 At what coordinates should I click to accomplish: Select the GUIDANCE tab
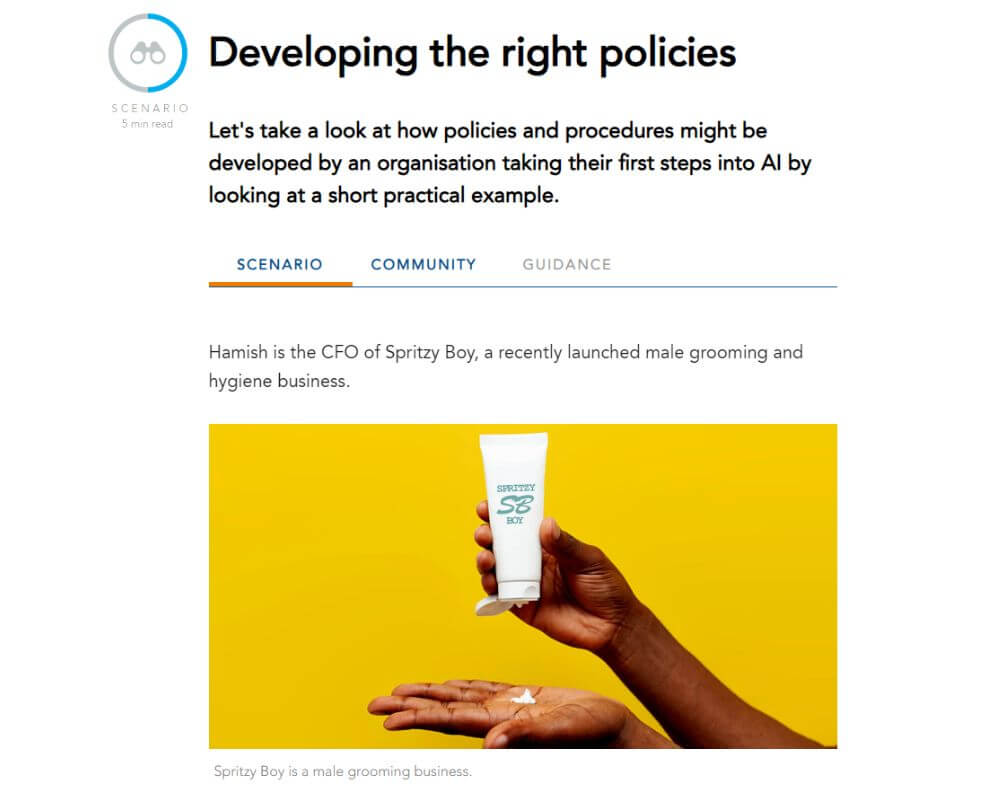[x=567, y=264]
